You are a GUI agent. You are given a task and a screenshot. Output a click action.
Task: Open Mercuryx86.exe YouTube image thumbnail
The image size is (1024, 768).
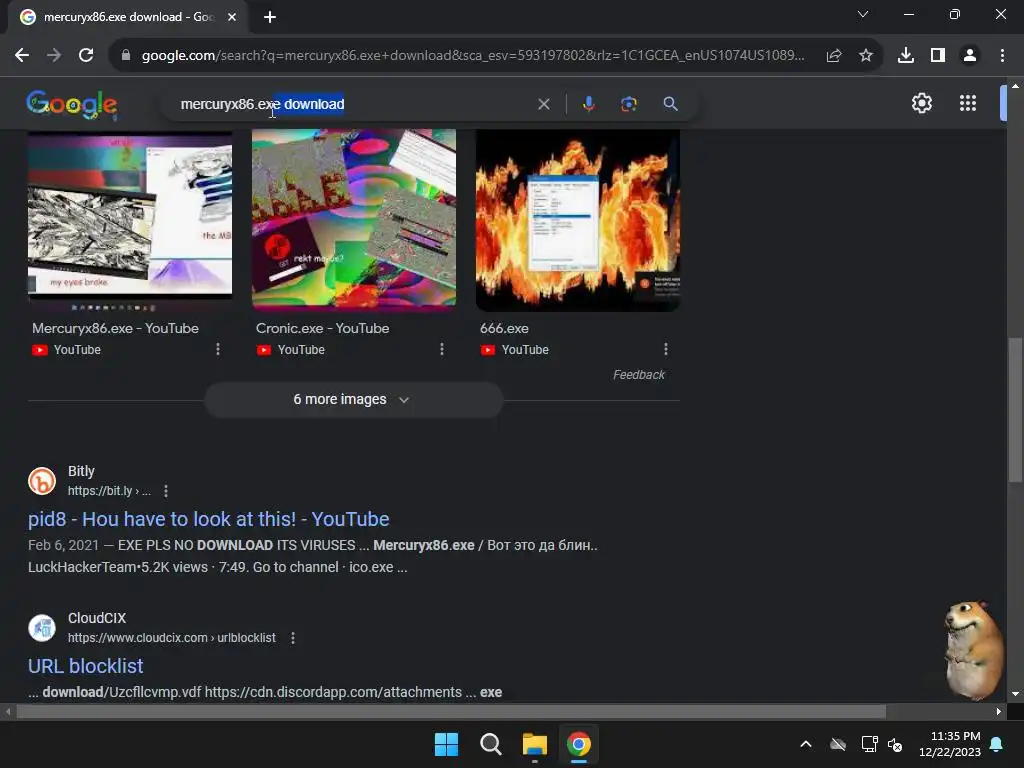click(x=130, y=219)
